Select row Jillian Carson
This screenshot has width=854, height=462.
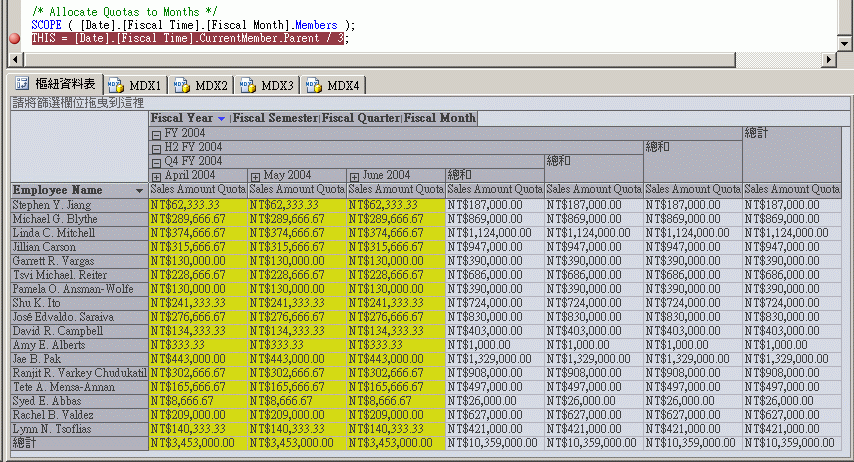click(x=80, y=247)
